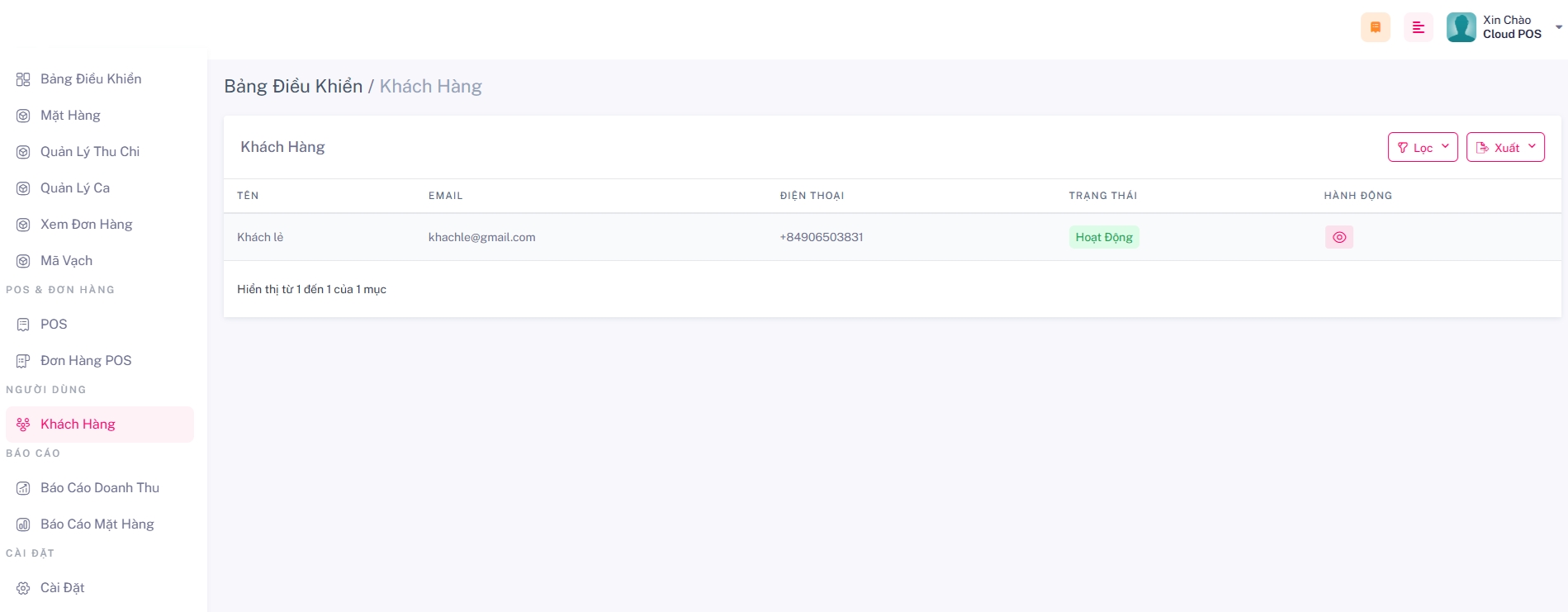Click the Đơn Hàng POS icon

pyautogui.click(x=23, y=361)
